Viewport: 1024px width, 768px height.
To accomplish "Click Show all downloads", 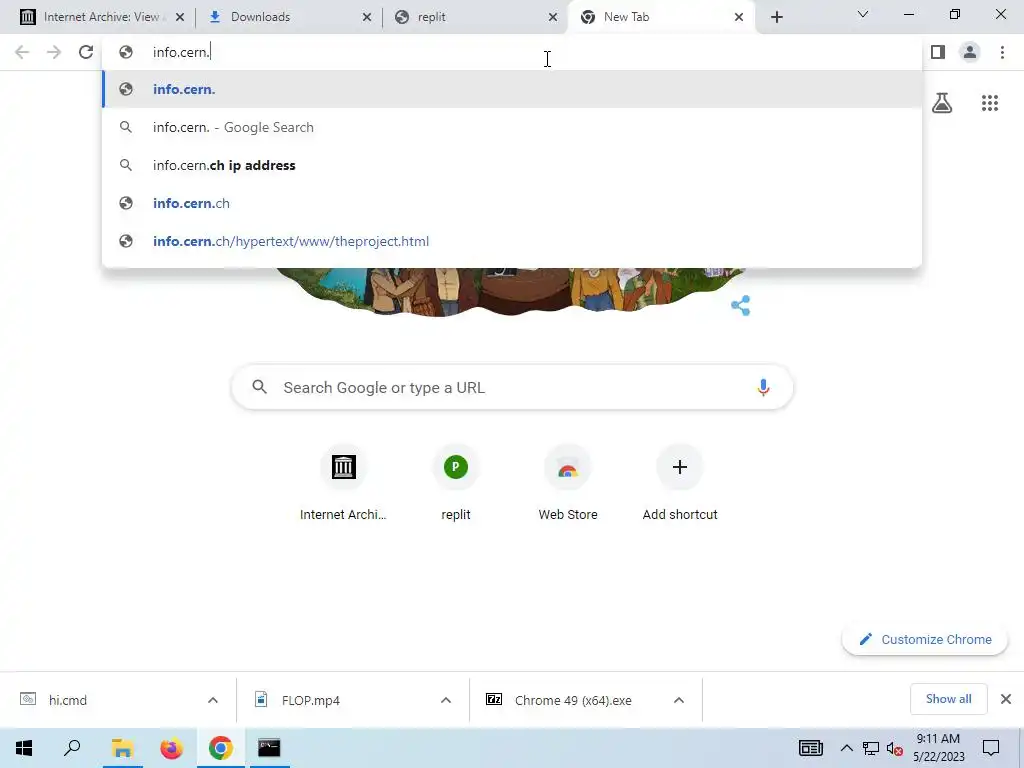I will [x=948, y=699].
